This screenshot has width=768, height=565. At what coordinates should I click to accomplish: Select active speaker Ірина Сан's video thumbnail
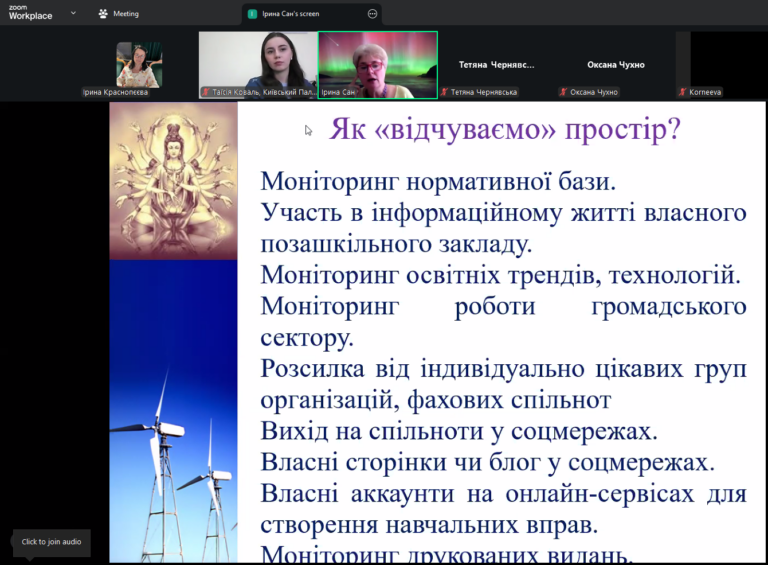pos(378,65)
